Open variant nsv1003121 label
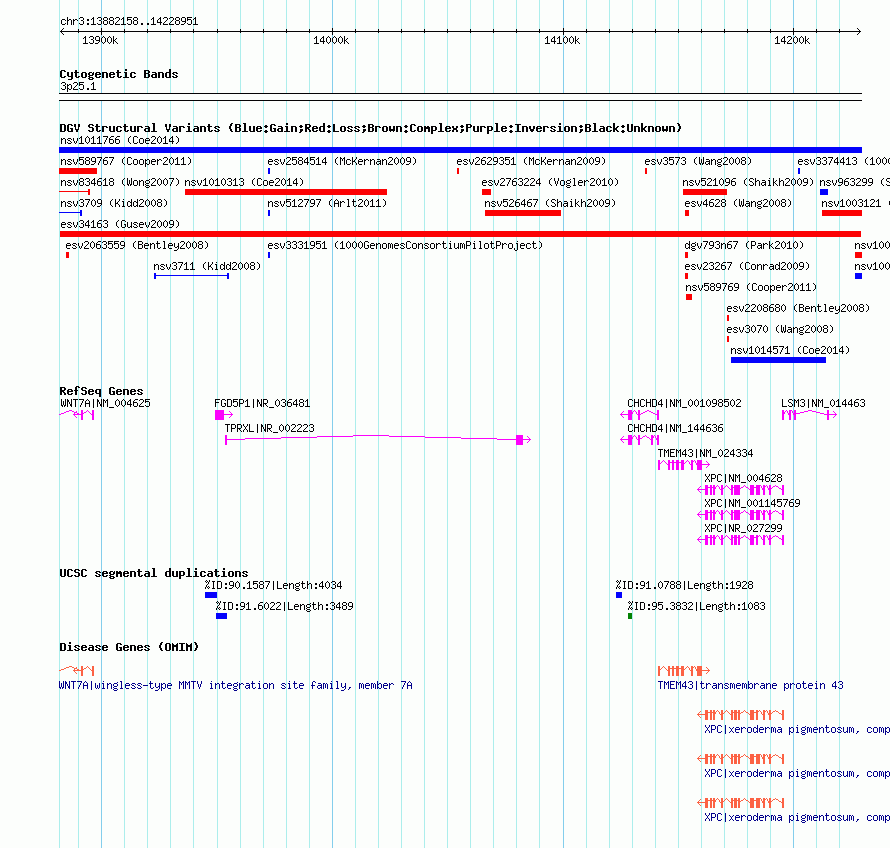 (x=855, y=203)
